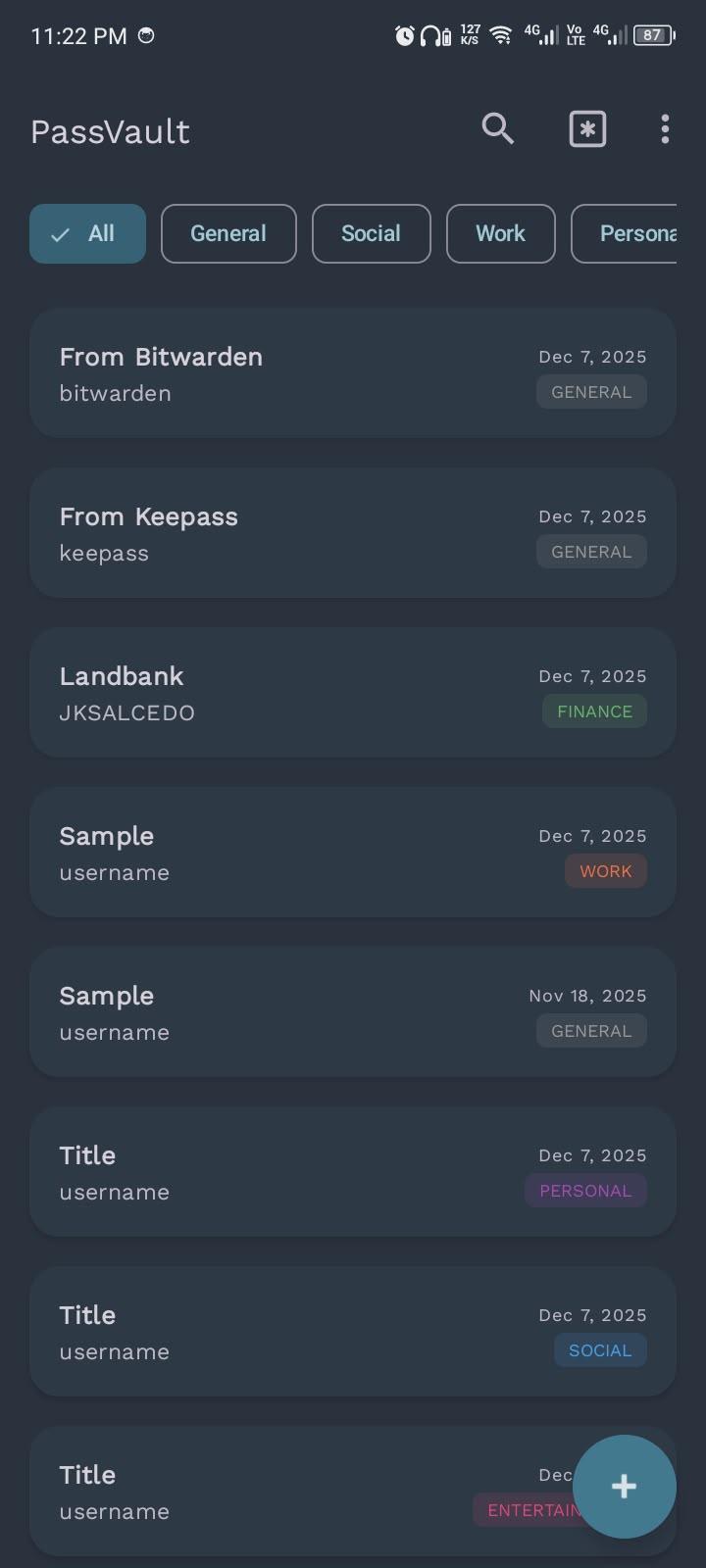This screenshot has height=1568, width=706.
Task: Tap the FINANCE tag on Landbank
Action: pyautogui.click(x=594, y=711)
